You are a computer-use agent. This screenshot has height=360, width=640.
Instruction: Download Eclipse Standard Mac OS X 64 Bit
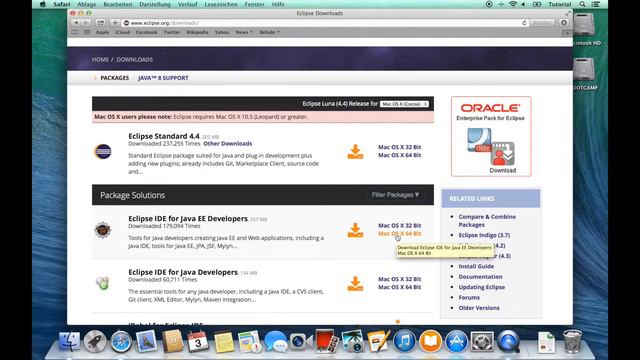pos(400,155)
